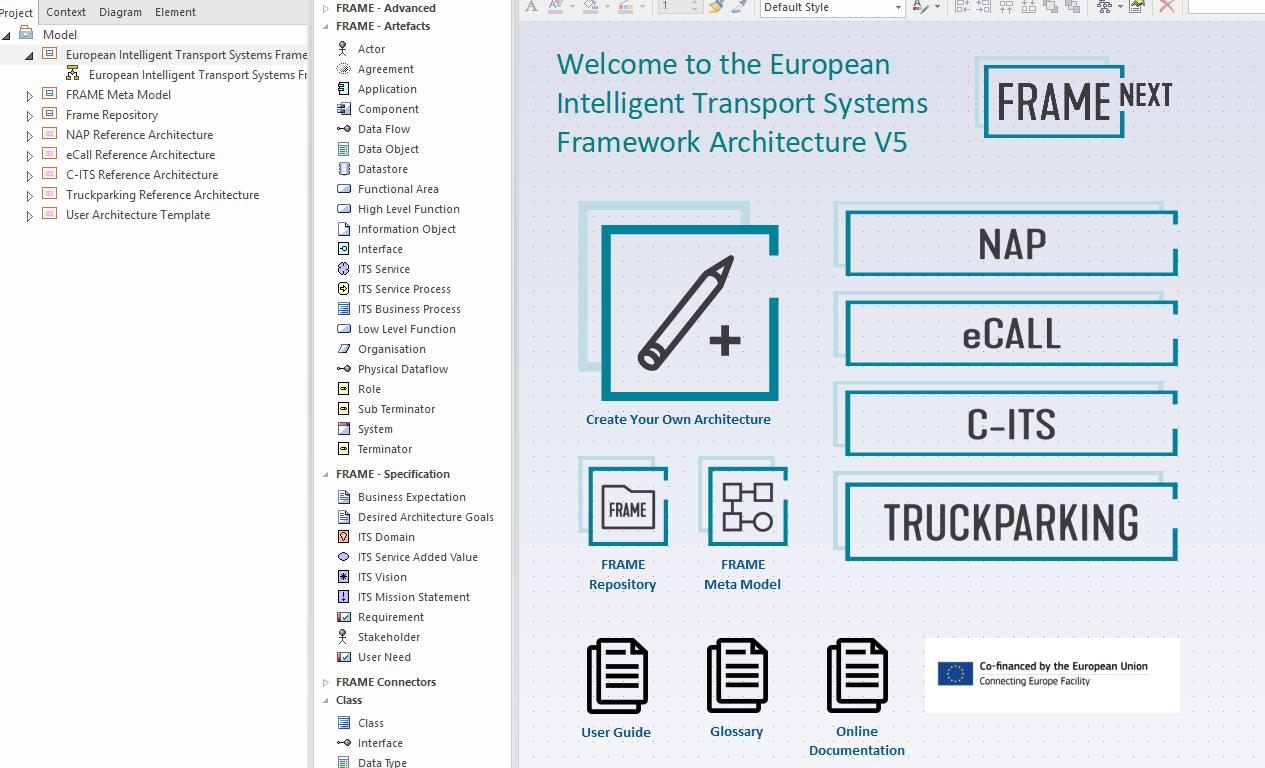Expand the FRAME Connectors toolbox section
Viewport: 1265px width, 768px height.
tap(325, 683)
